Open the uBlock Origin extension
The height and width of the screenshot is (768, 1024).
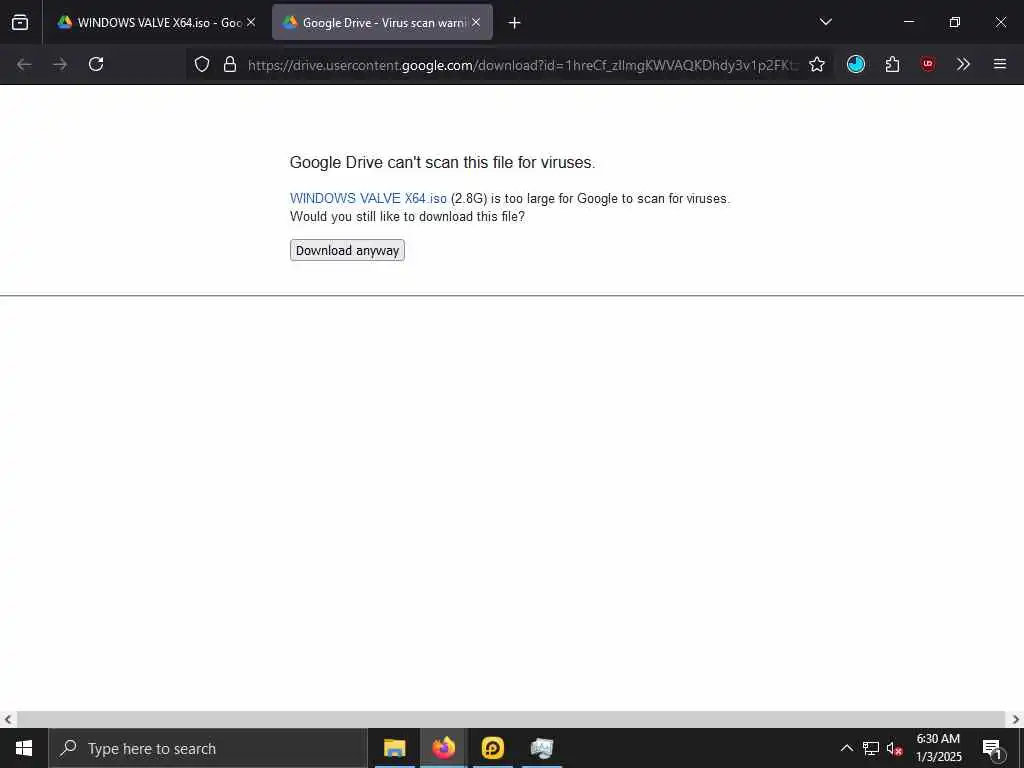(928, 64)
